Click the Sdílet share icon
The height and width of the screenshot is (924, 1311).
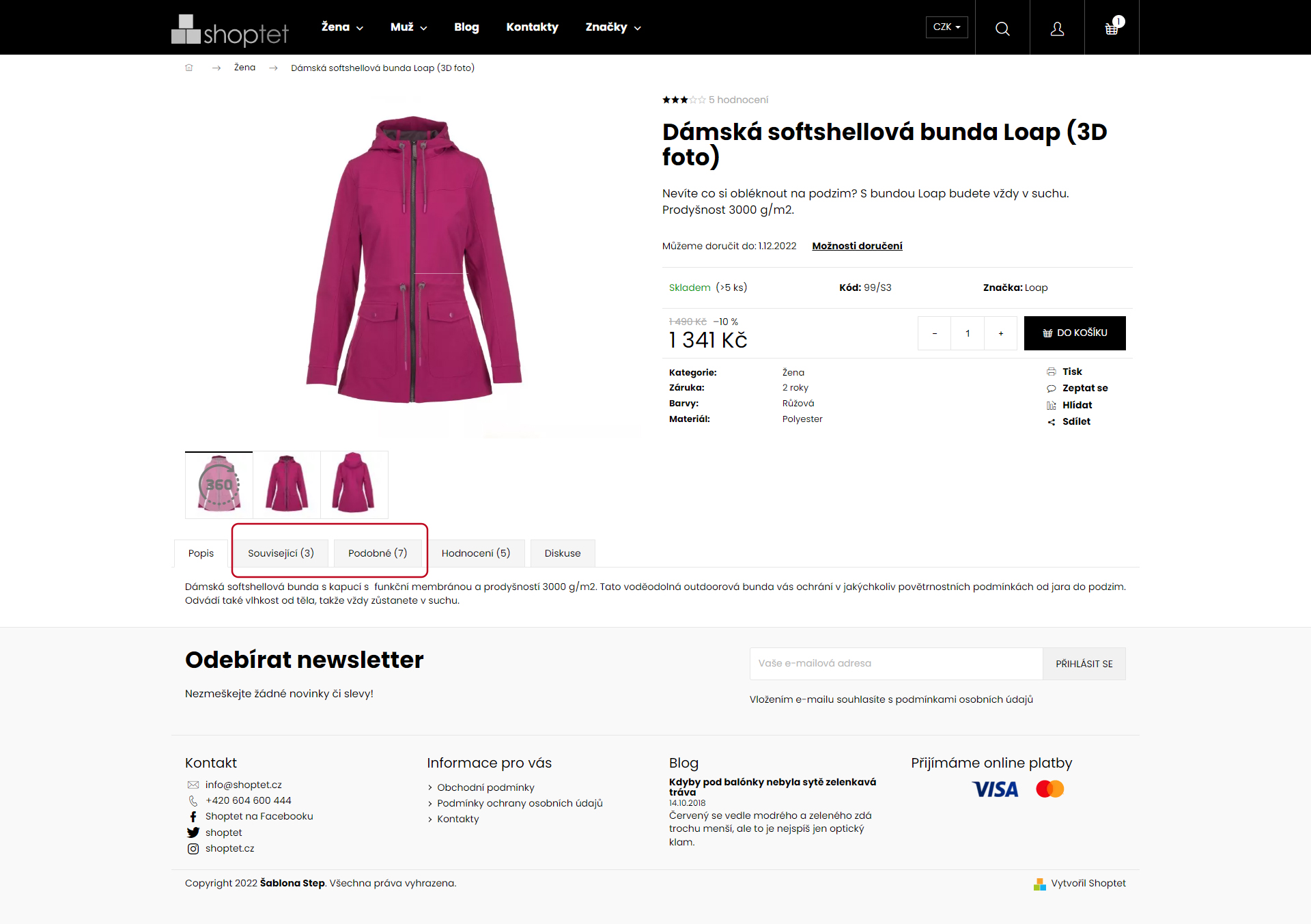point(1052,422)
